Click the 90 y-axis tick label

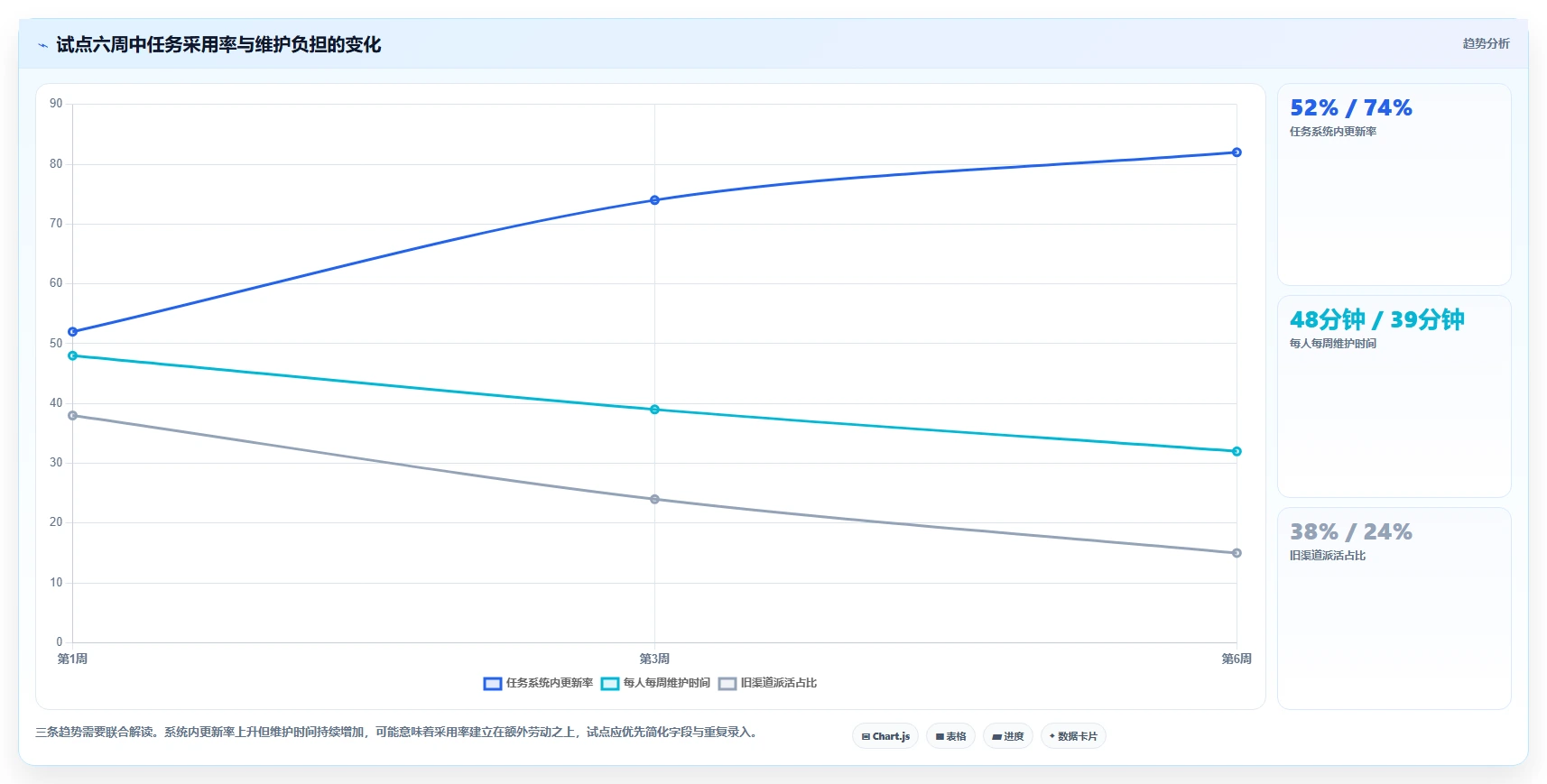[x=56, y=104]
